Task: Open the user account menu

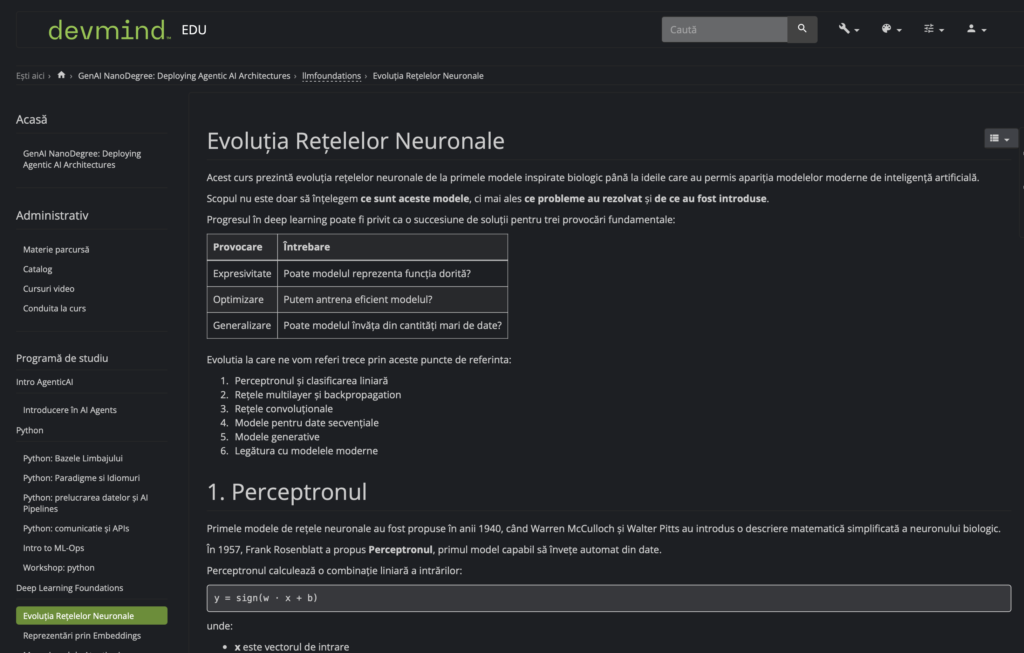Action: (976, 29)
